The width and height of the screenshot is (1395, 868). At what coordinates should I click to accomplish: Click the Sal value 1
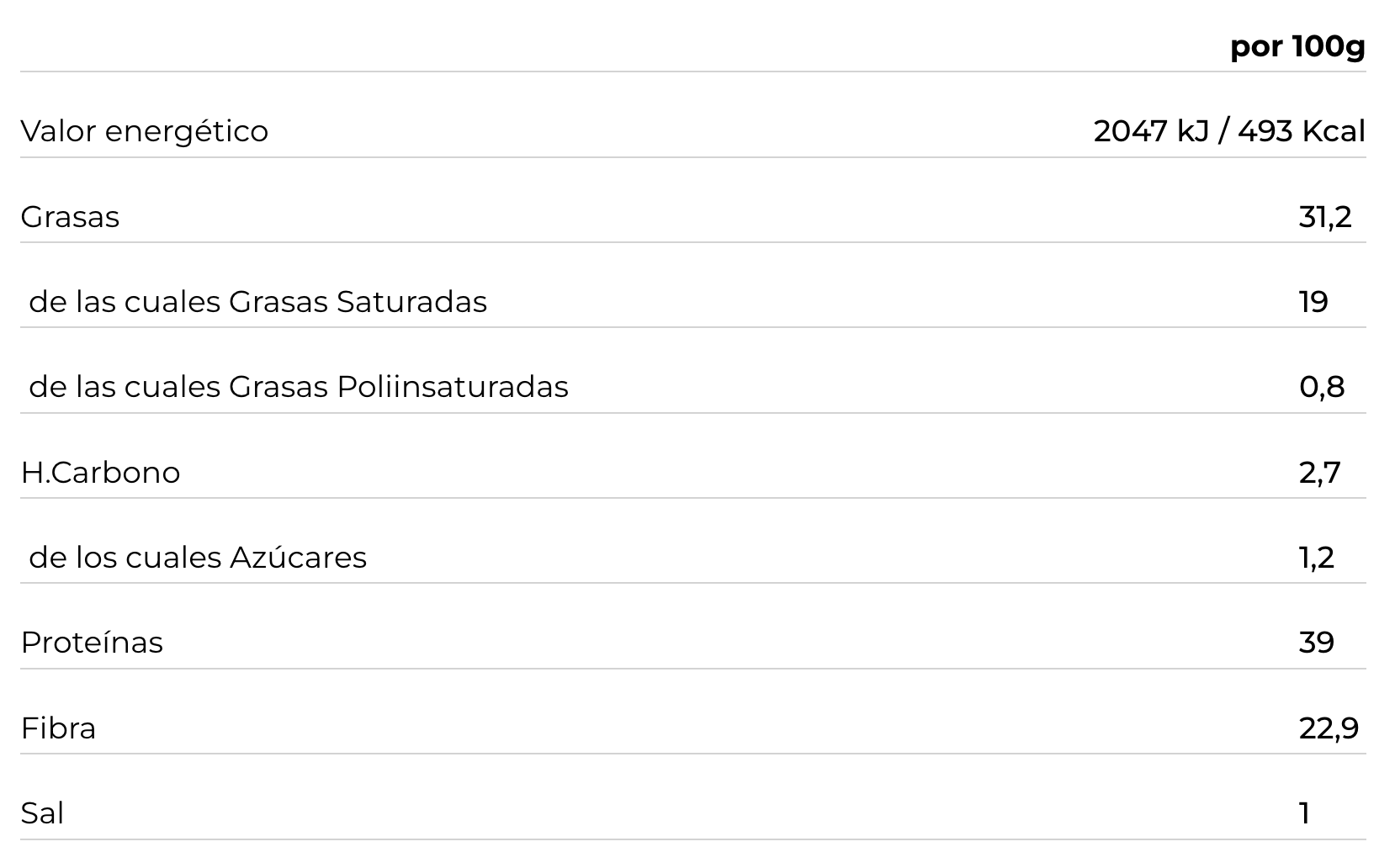tap(1304, 813)
